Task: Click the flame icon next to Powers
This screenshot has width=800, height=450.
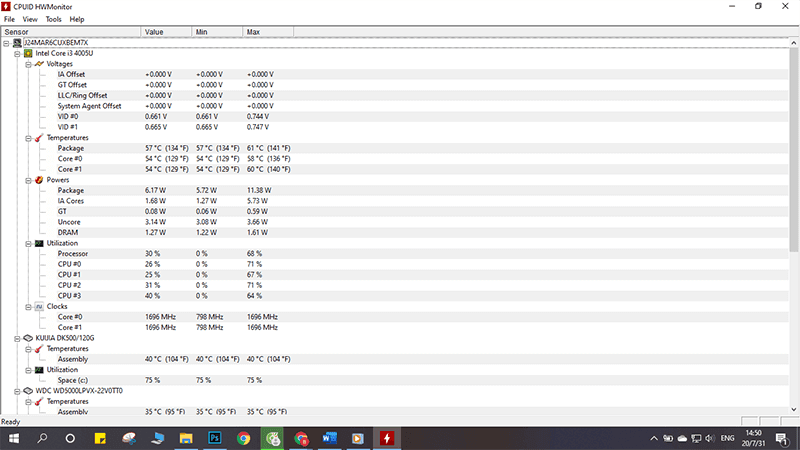Action: (39, 180)
